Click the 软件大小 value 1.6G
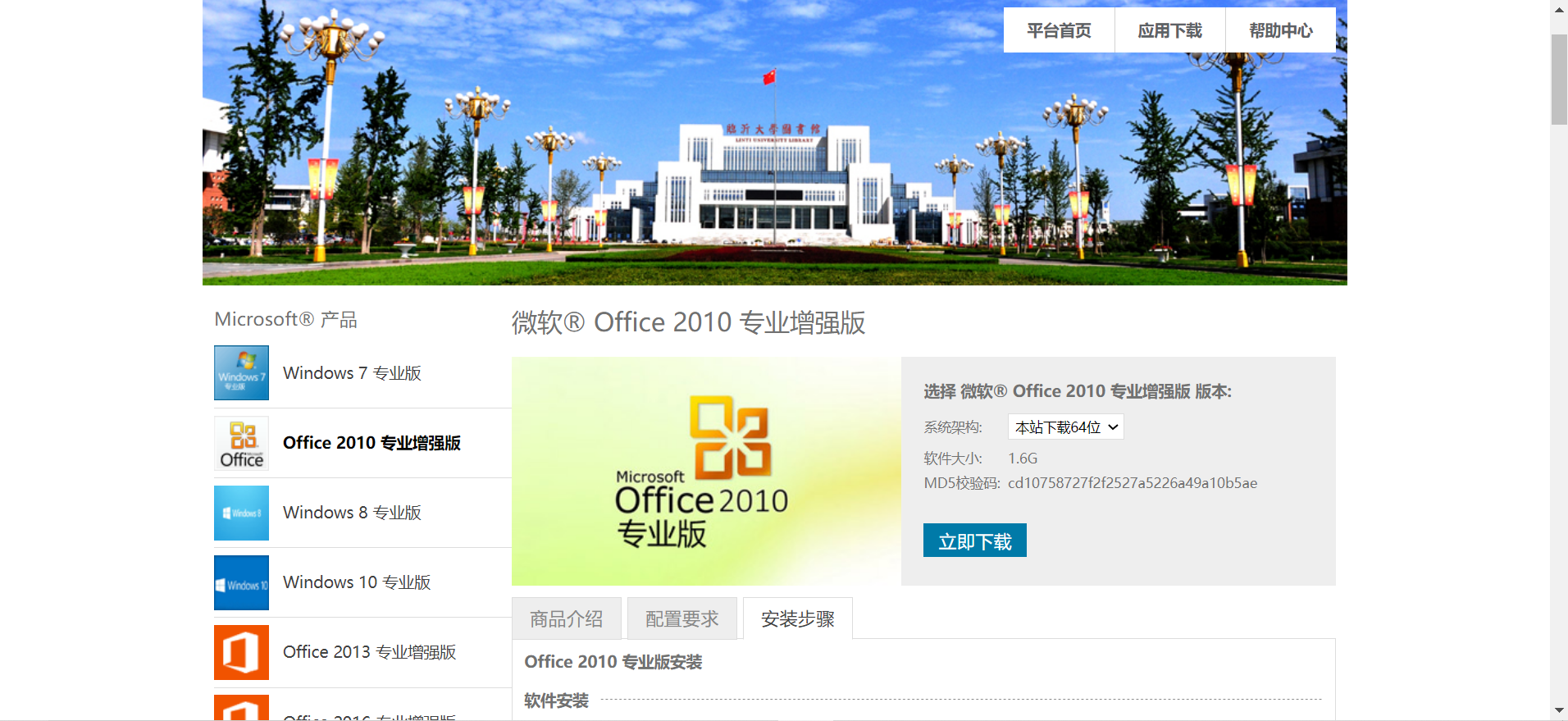Image resolution: width=1568 pixels, height=721 pixels. [1023, 459]
